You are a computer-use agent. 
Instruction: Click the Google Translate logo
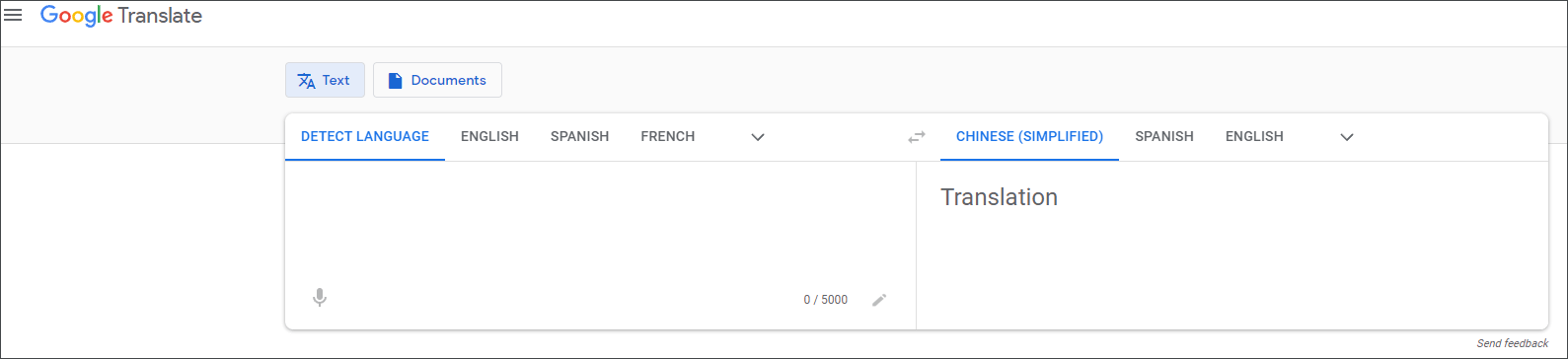[121, 16]
